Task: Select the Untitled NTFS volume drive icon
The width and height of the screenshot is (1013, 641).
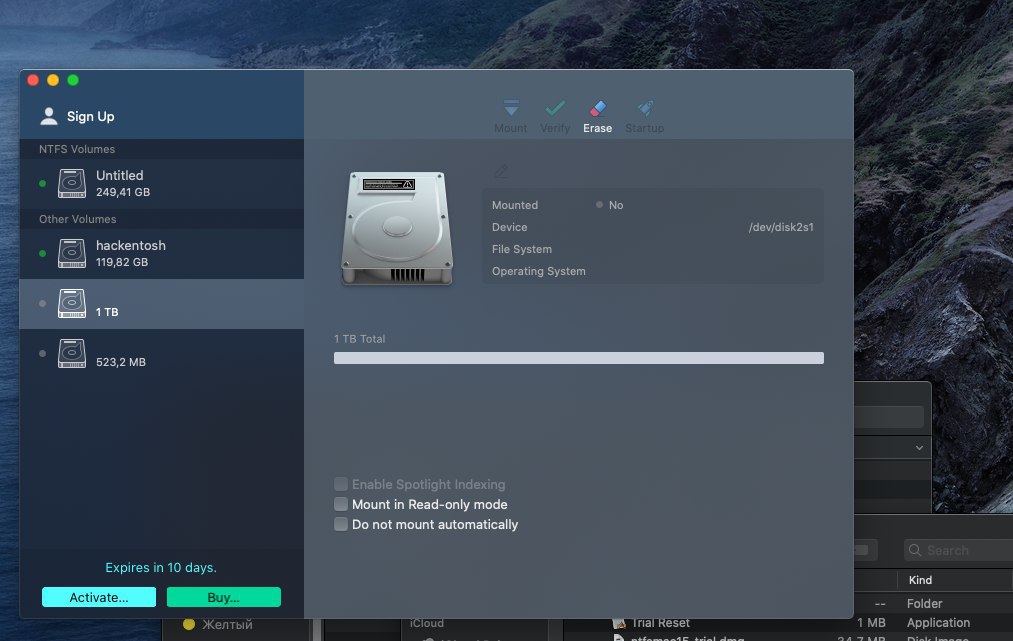Action: tap(72, 184)
